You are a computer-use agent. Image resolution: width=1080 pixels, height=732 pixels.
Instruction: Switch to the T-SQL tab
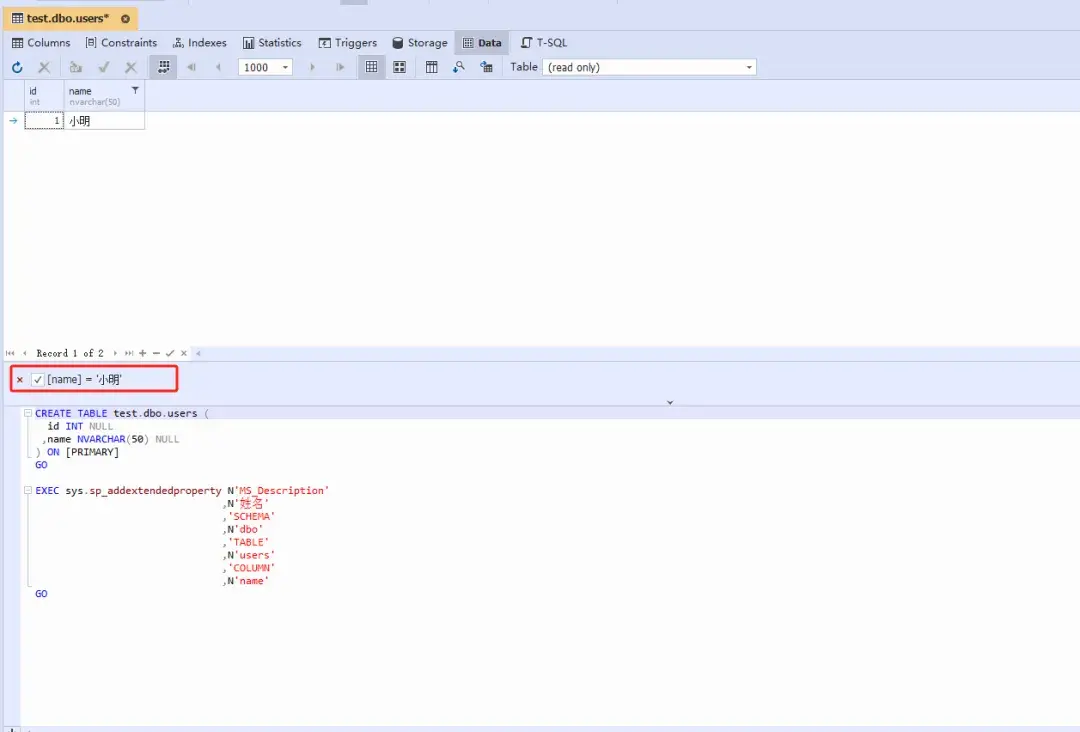coord(544,42)
